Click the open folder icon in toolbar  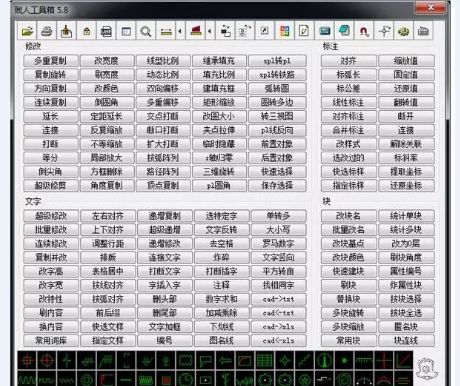[27, 31]
